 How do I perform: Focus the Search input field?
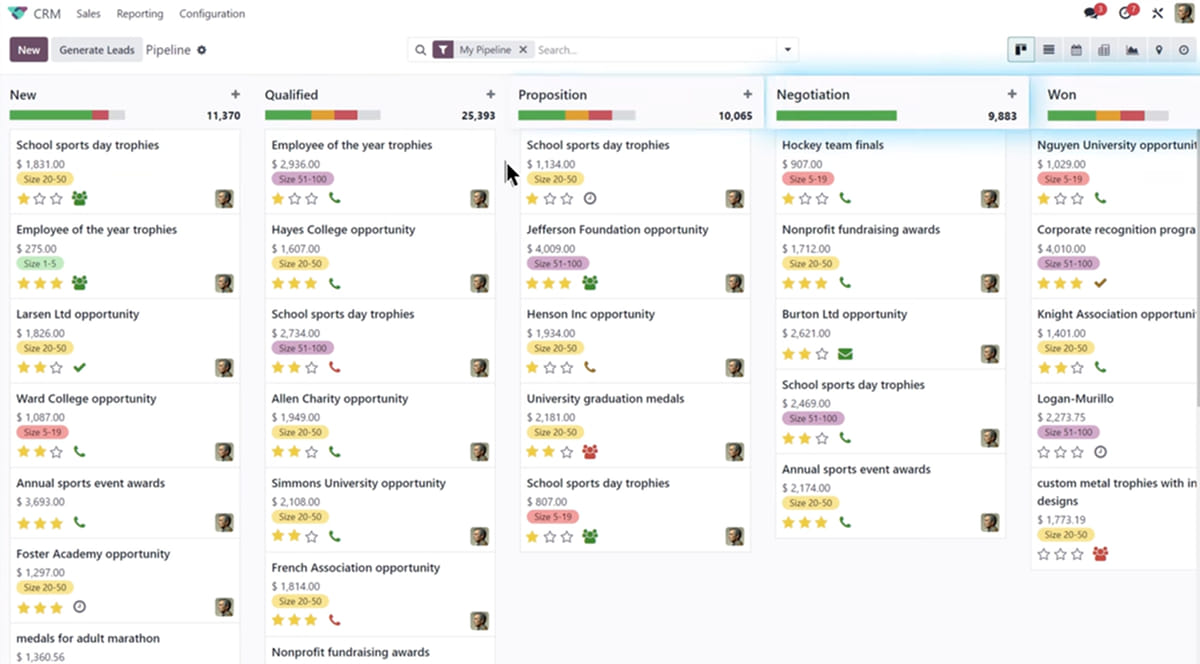click(x=655, y=50)
